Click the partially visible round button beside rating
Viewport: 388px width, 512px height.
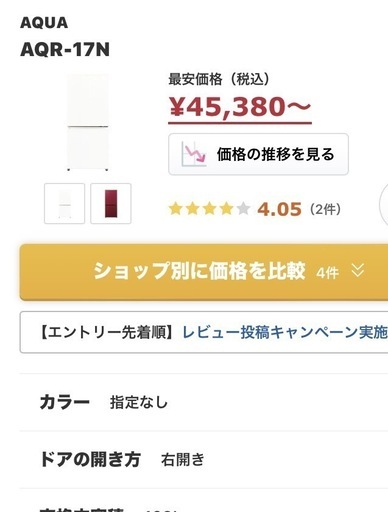[x=384, y=204]
